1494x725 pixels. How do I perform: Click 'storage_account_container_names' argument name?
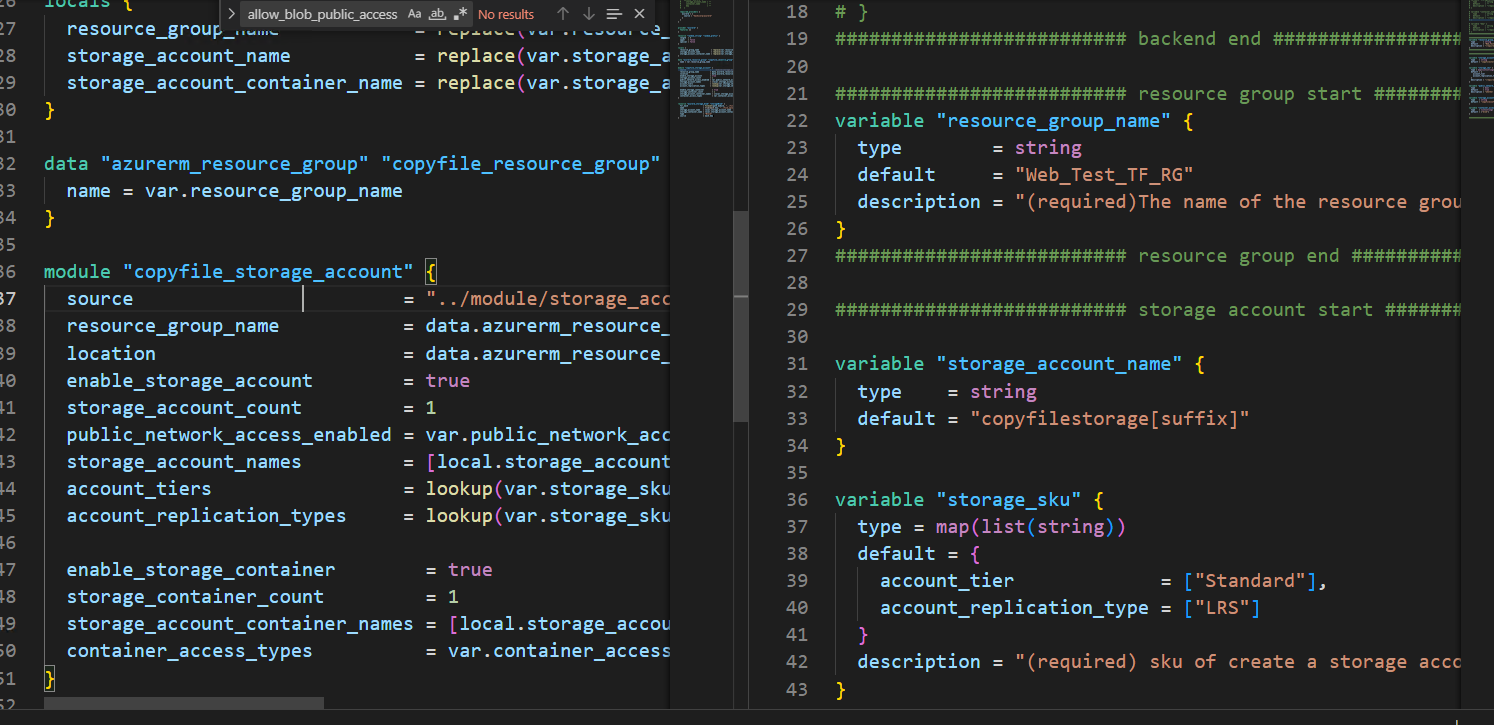coord(240,623)
